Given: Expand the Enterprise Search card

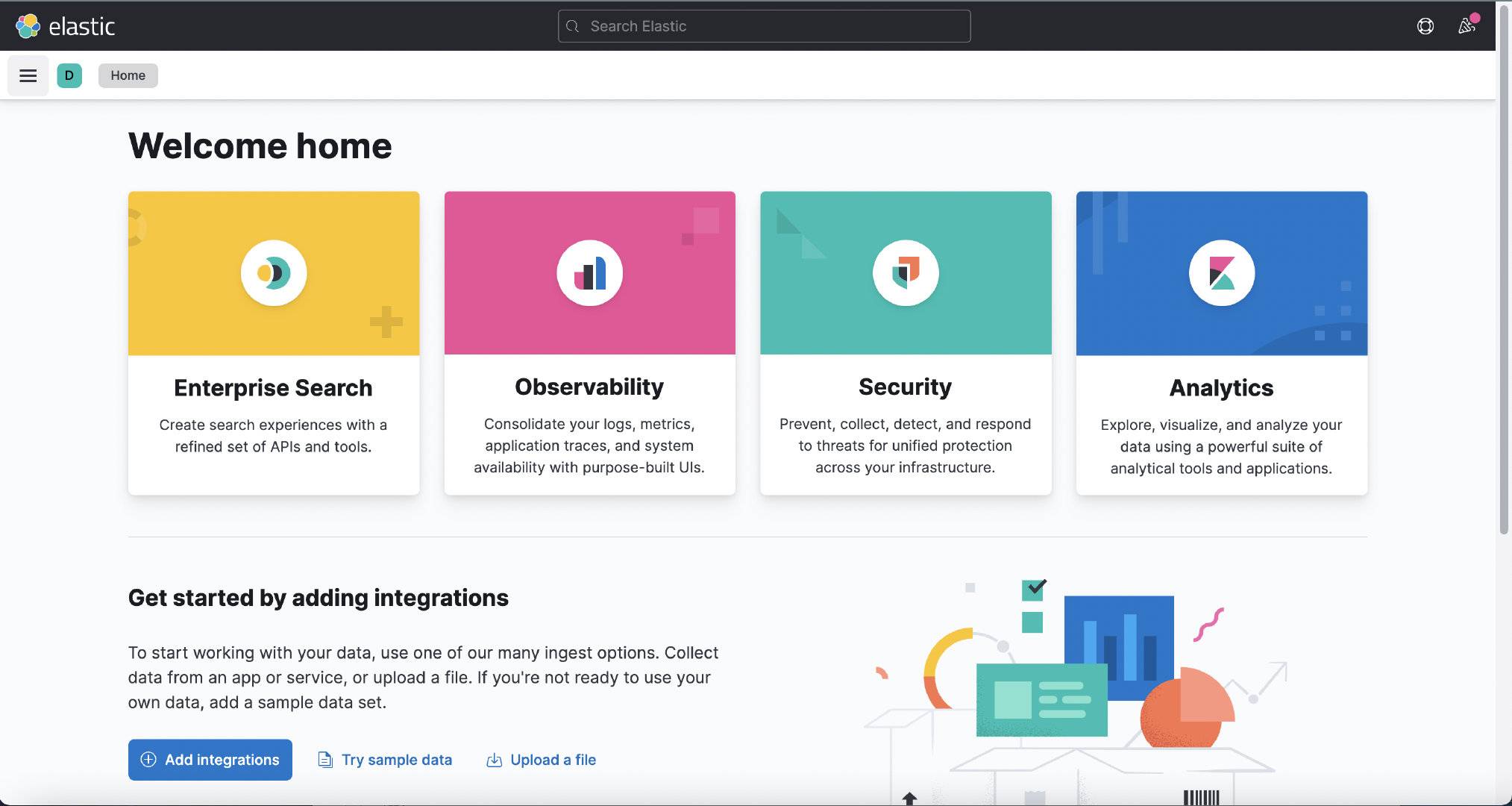Looking at the screenshot, I should pyautogui.click(x=273, y=343).
